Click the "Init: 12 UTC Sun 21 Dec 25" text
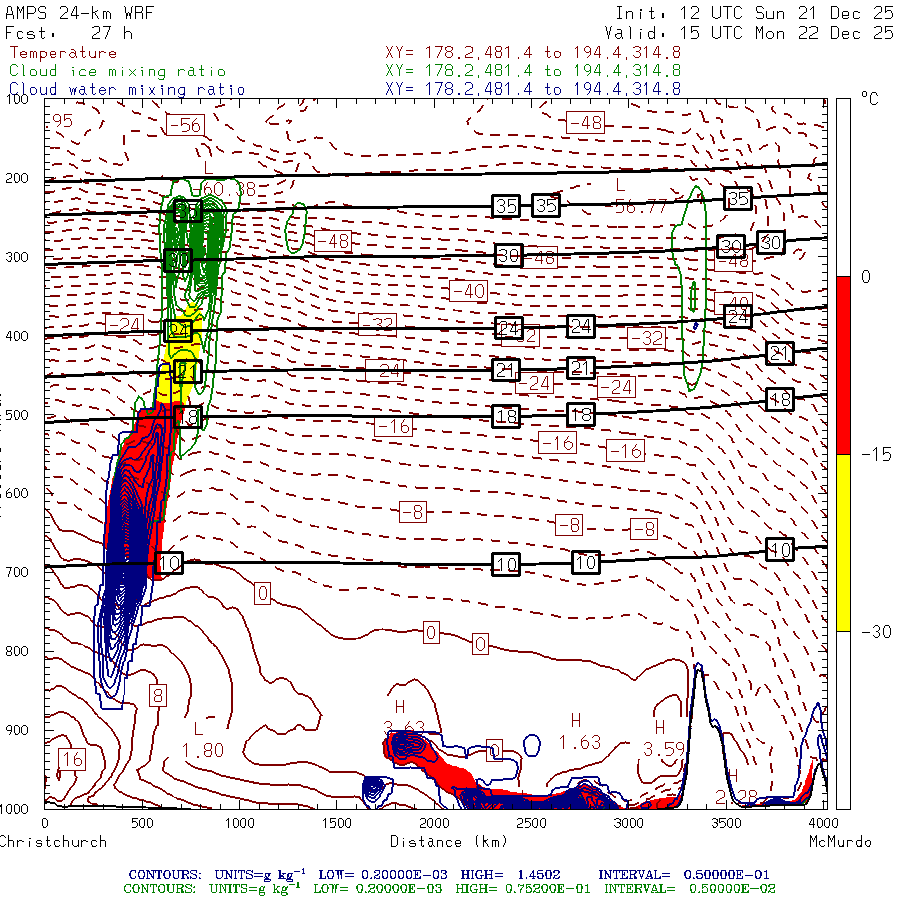The width and height of the screenshot is (900, 900). tap(754, 13)
